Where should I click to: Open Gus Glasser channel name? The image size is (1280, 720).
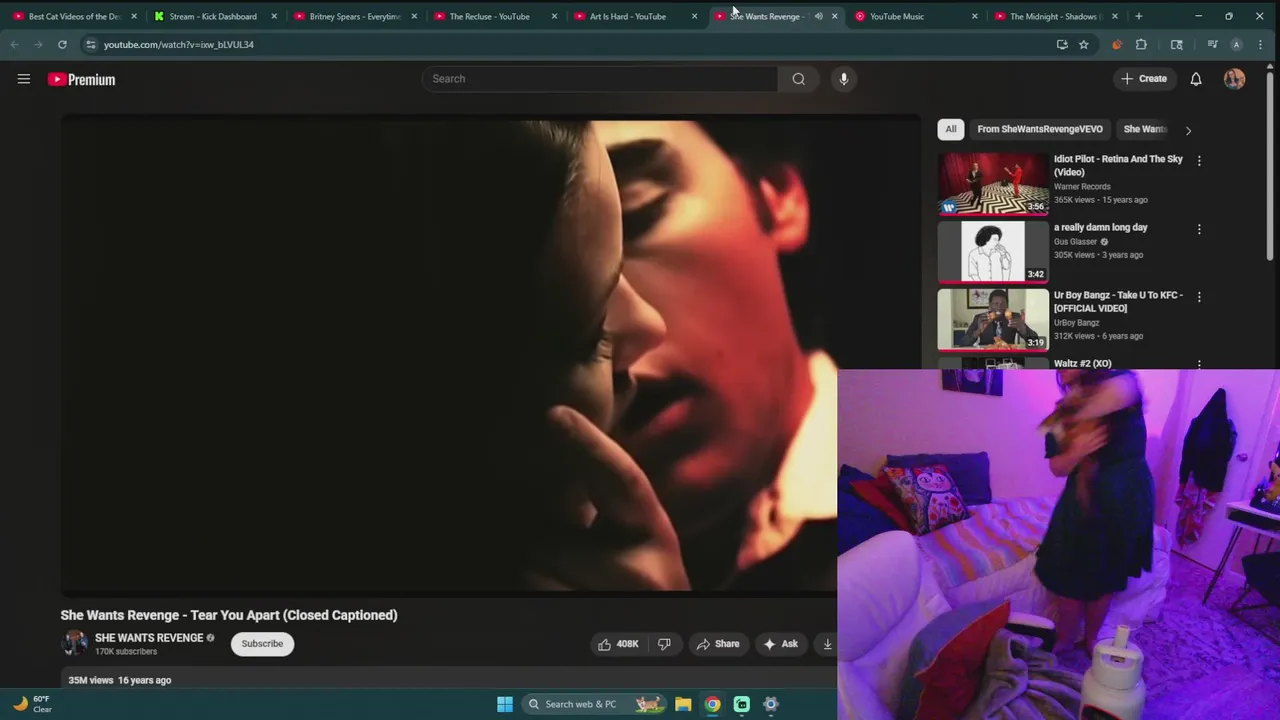tap(1076, 242)
